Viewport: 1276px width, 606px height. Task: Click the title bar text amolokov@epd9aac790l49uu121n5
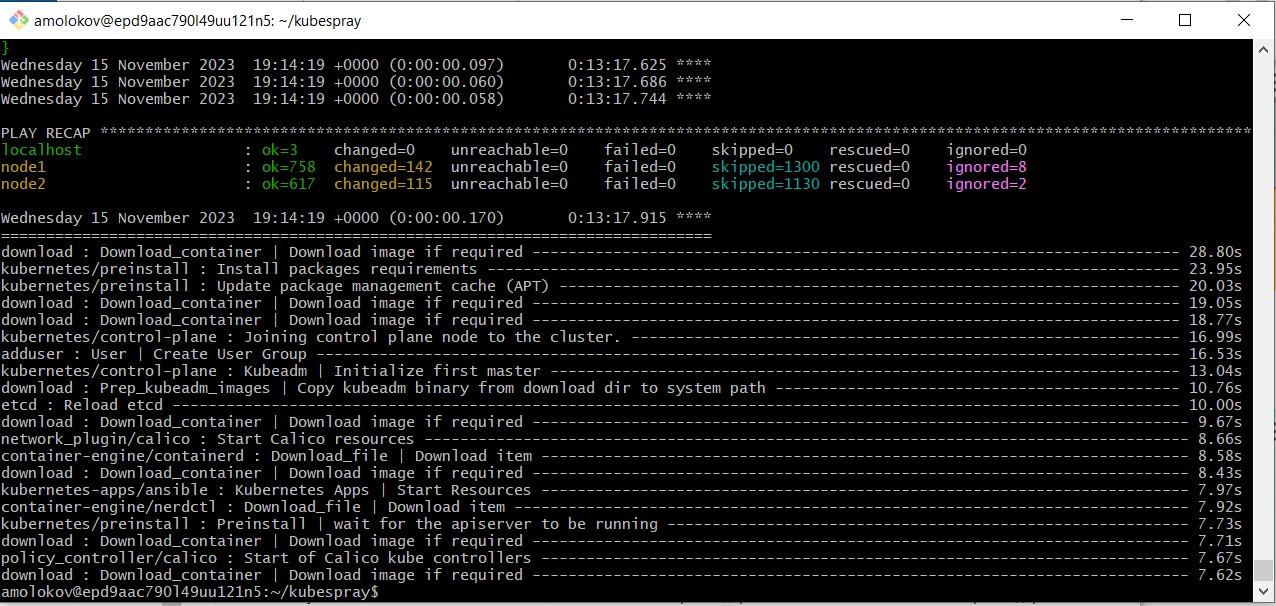(x=195, y=19)
